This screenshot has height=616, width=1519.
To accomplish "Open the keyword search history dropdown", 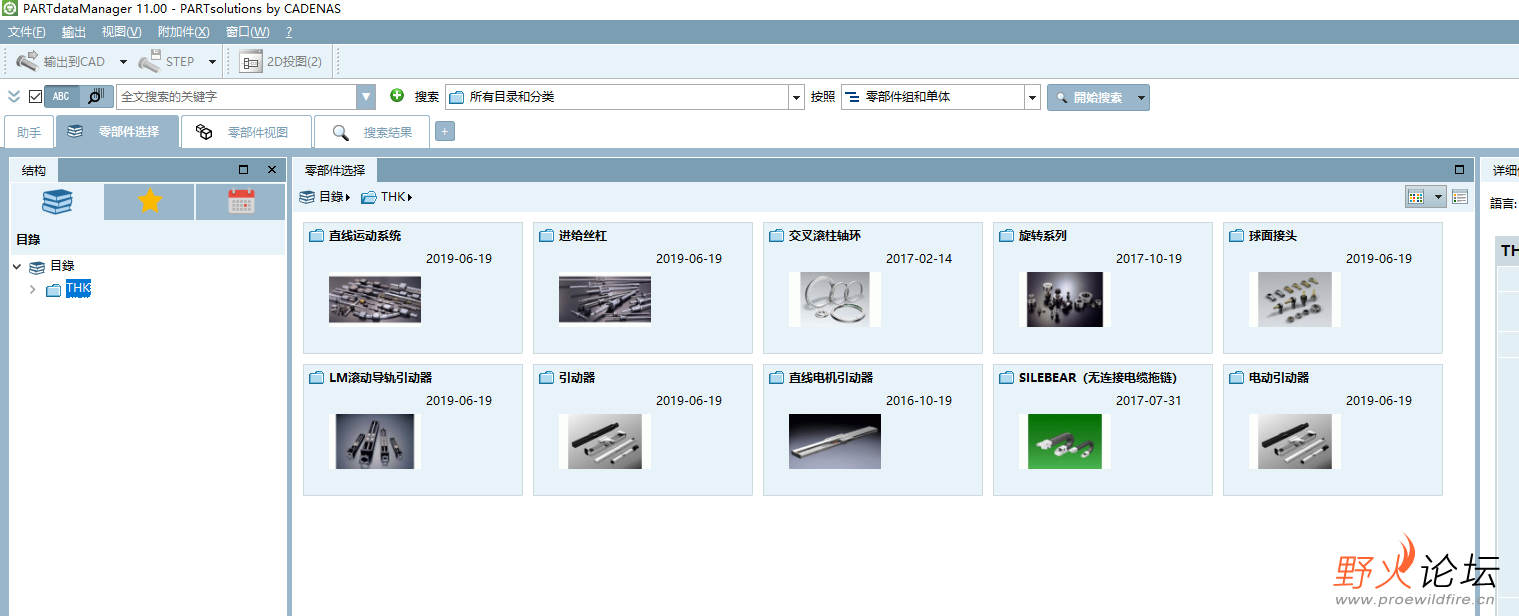I will click(366, 97).
